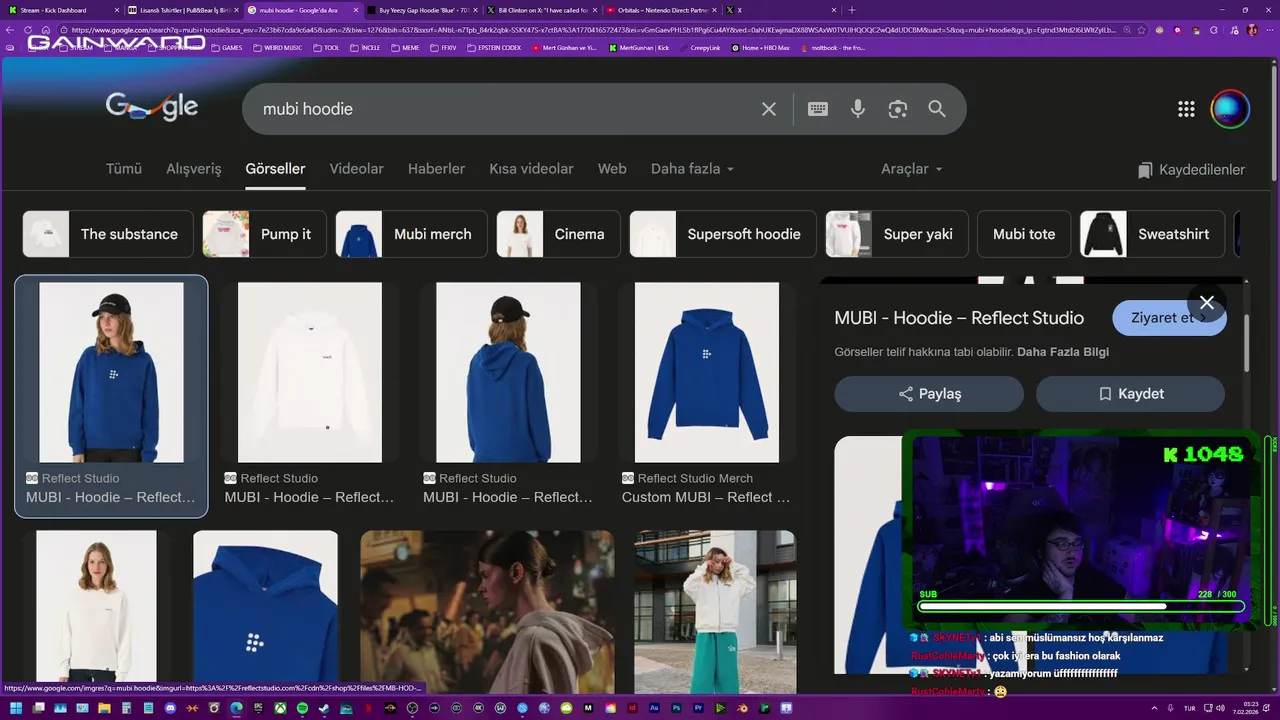Click the Paylaş share button

929,394
